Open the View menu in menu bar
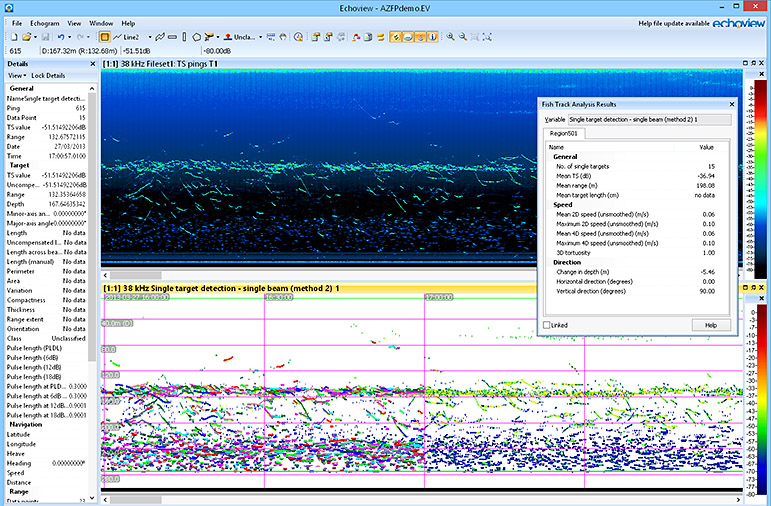Viewport: 771px width, 506px height. tap(74, 23)
